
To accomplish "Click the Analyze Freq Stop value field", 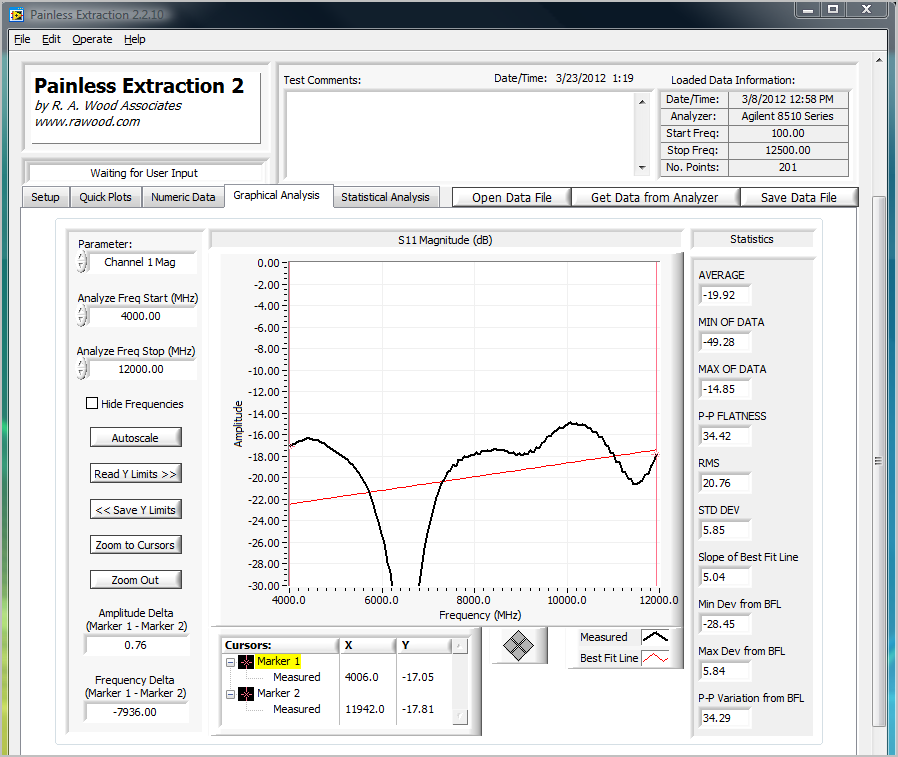I will click(141, 369).
